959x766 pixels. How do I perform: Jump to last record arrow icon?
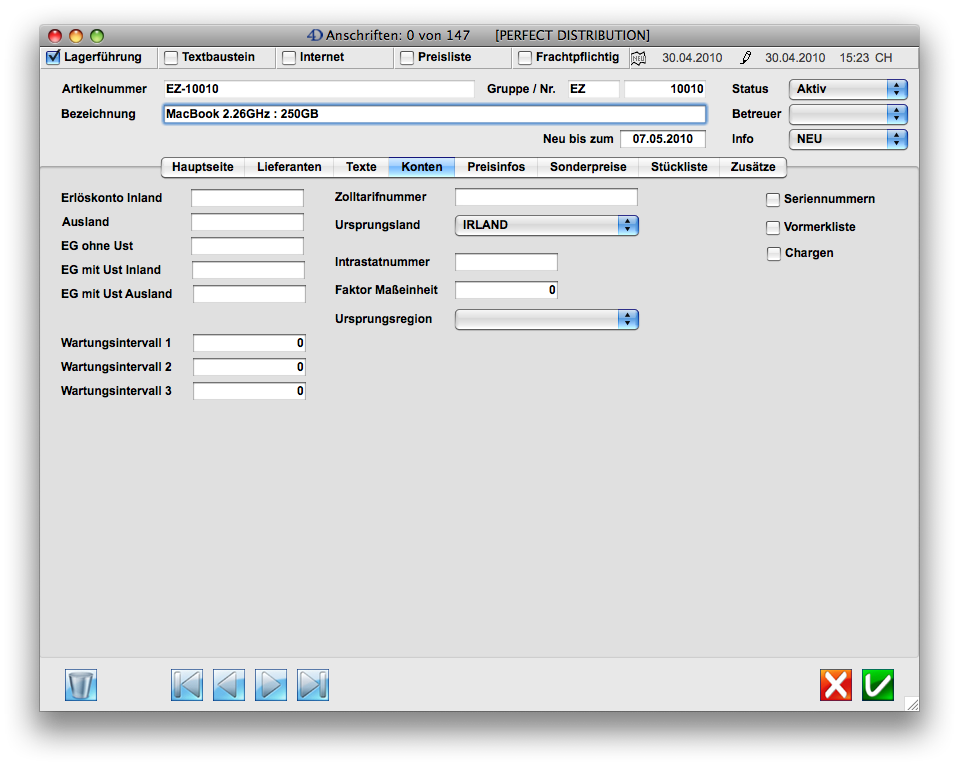pos(313,685)
